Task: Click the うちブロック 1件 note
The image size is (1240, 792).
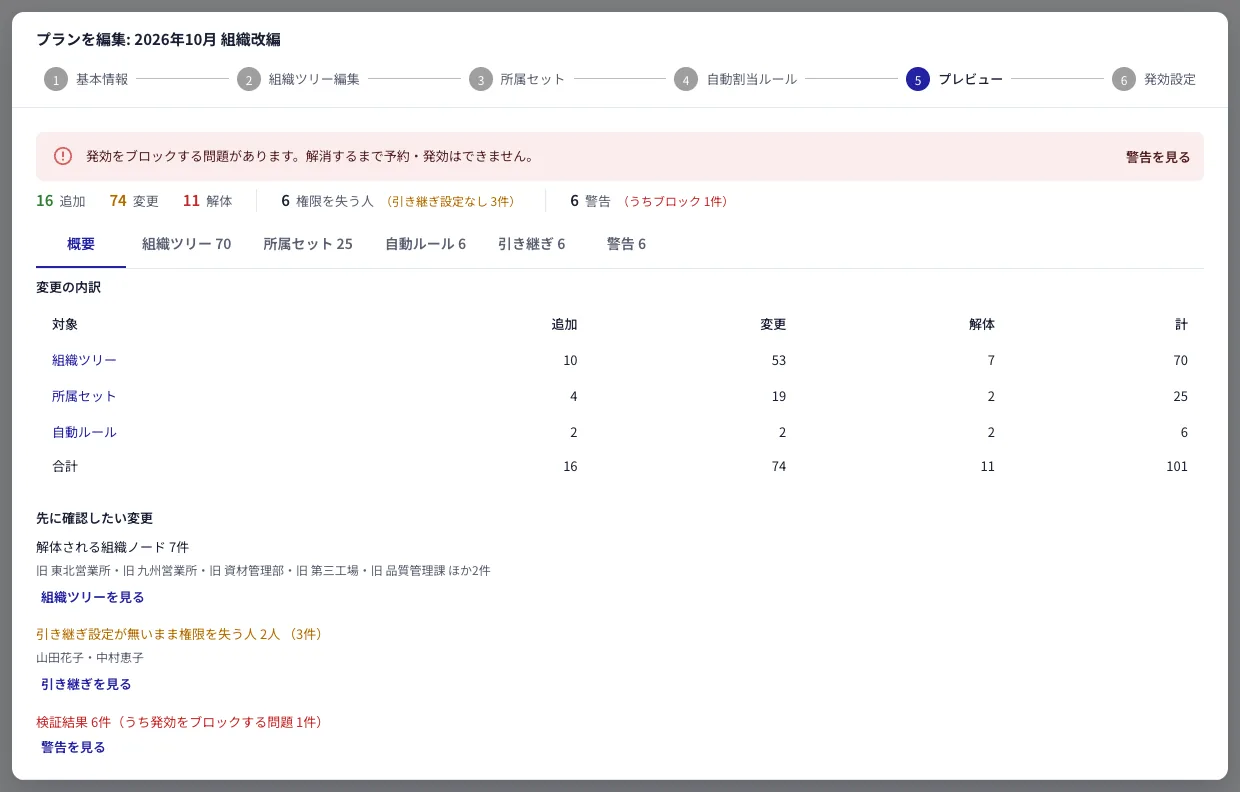Action: (x=675, y=201)
